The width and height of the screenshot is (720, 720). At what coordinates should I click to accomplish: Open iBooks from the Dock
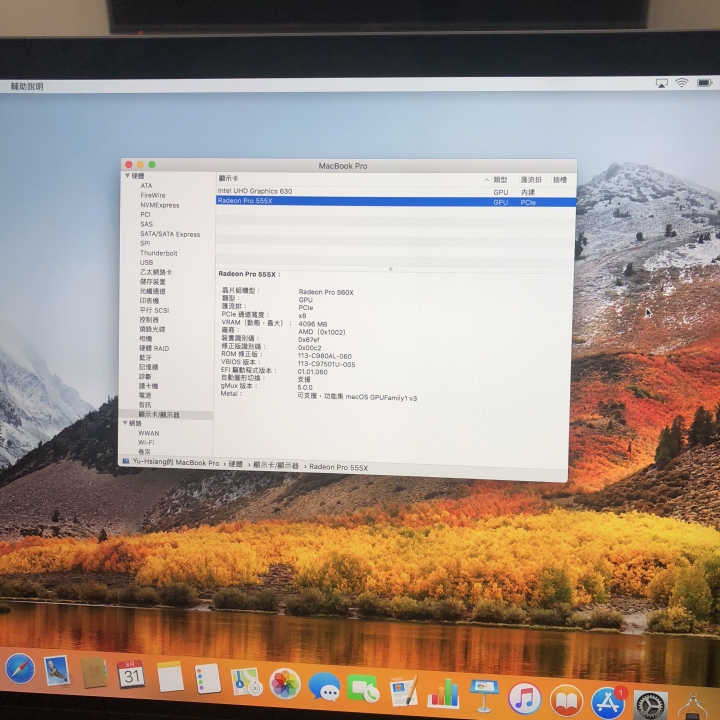[566, 701]
